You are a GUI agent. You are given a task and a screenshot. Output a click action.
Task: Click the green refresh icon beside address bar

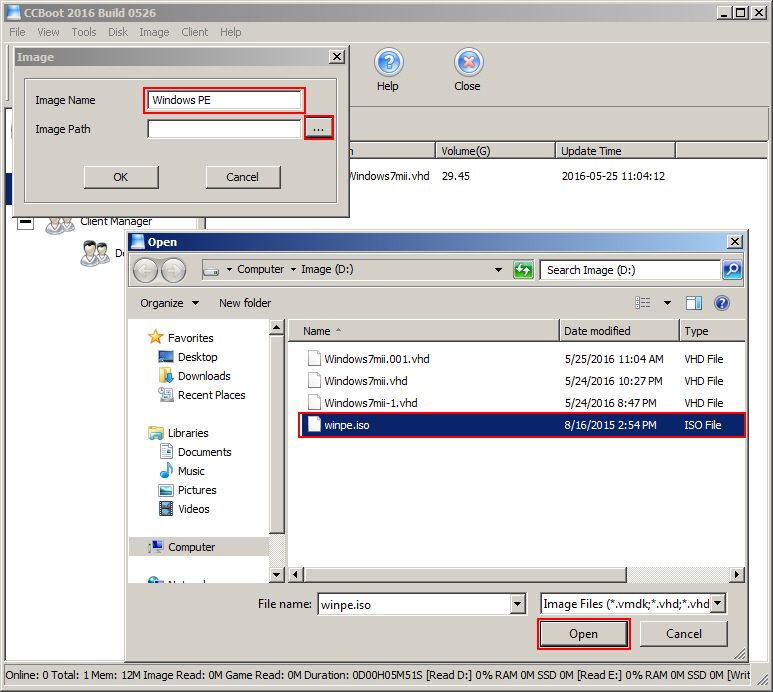point(523,270)
